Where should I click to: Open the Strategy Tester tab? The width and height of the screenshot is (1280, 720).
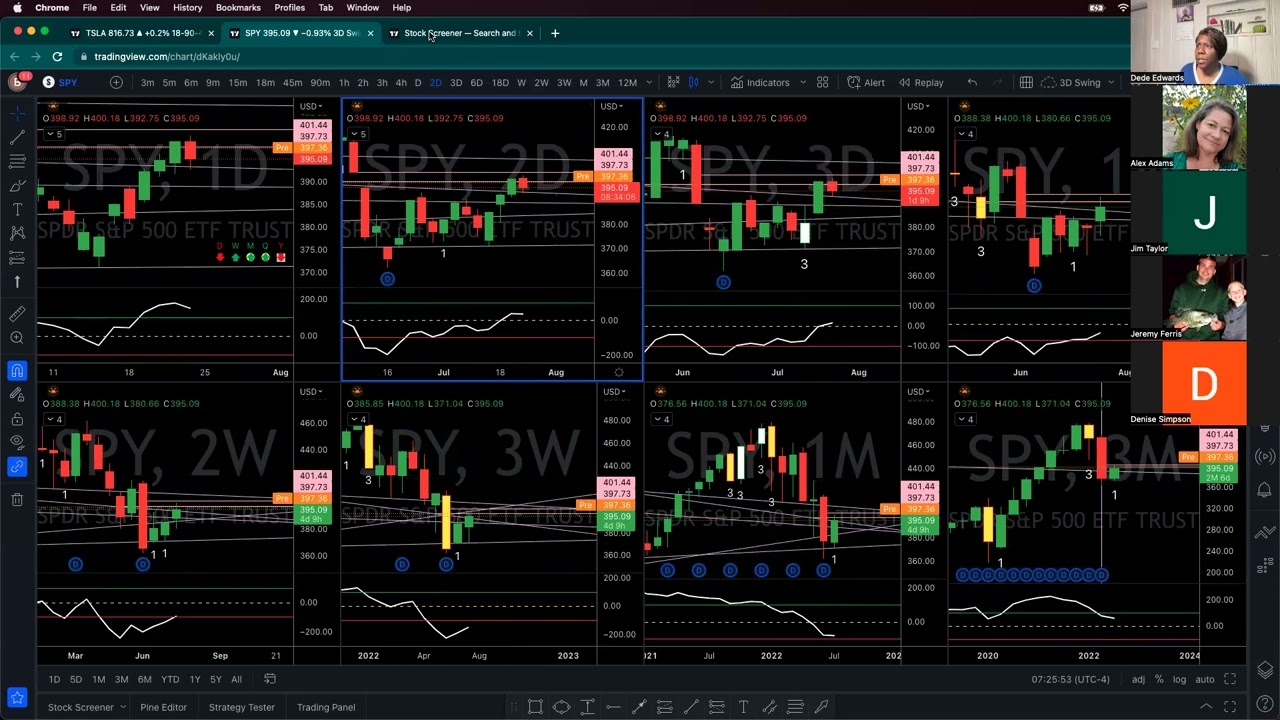(x=242, y=707)
